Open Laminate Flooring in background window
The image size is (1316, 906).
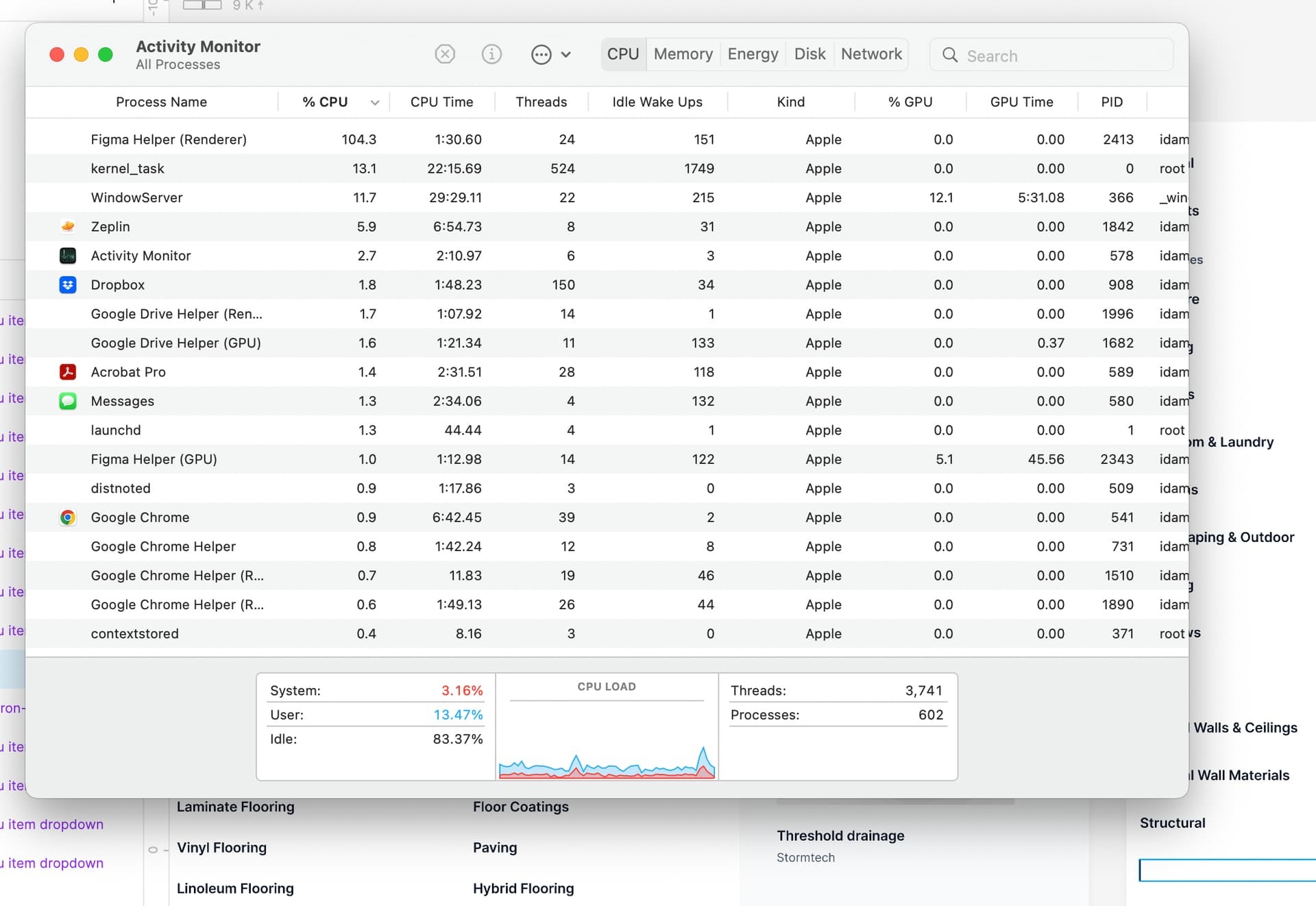point(235,807)
